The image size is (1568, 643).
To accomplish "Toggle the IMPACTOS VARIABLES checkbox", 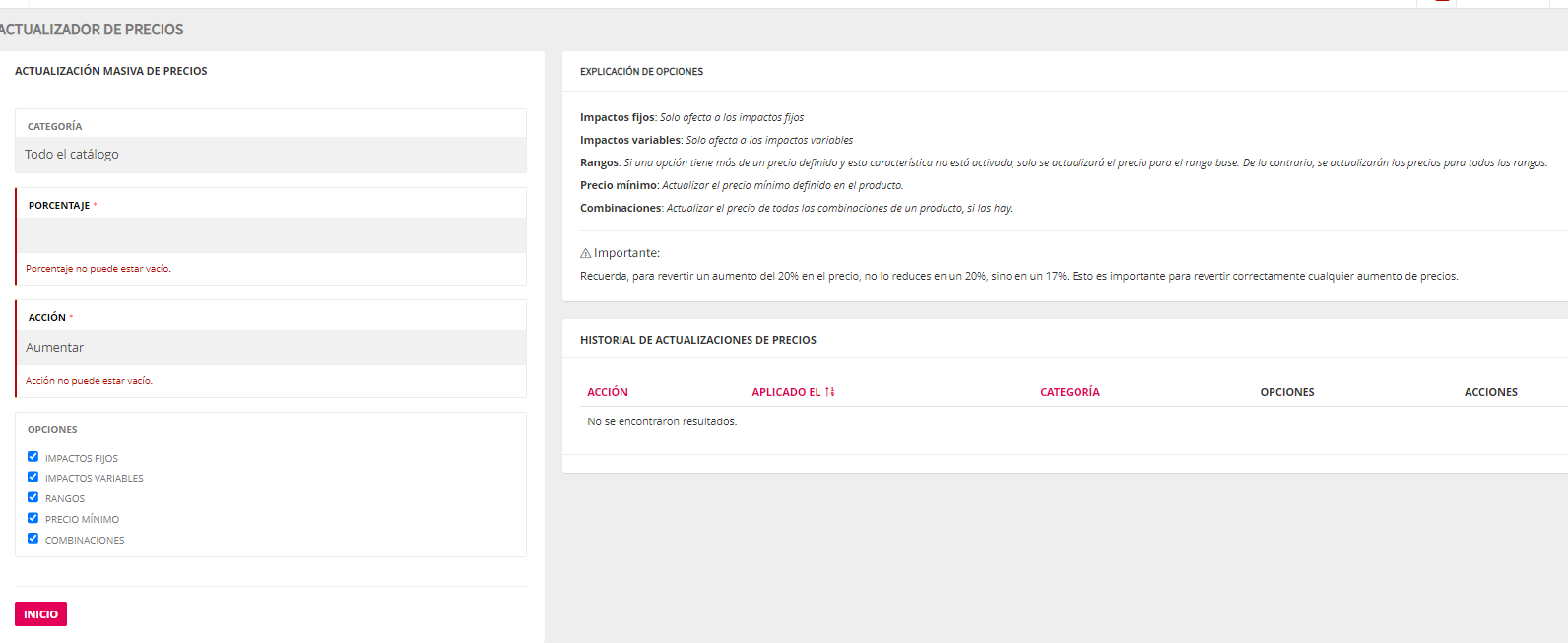I will coord(33,477).
